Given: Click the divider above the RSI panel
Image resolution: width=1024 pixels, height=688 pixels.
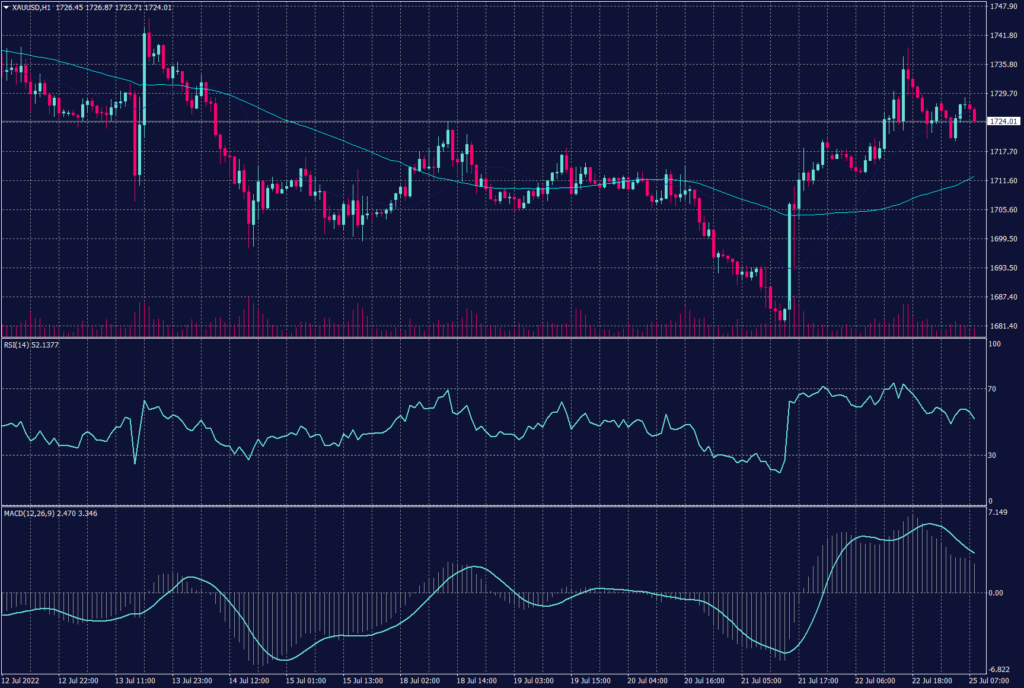Looking at the screenshot, I should point(500,339).
